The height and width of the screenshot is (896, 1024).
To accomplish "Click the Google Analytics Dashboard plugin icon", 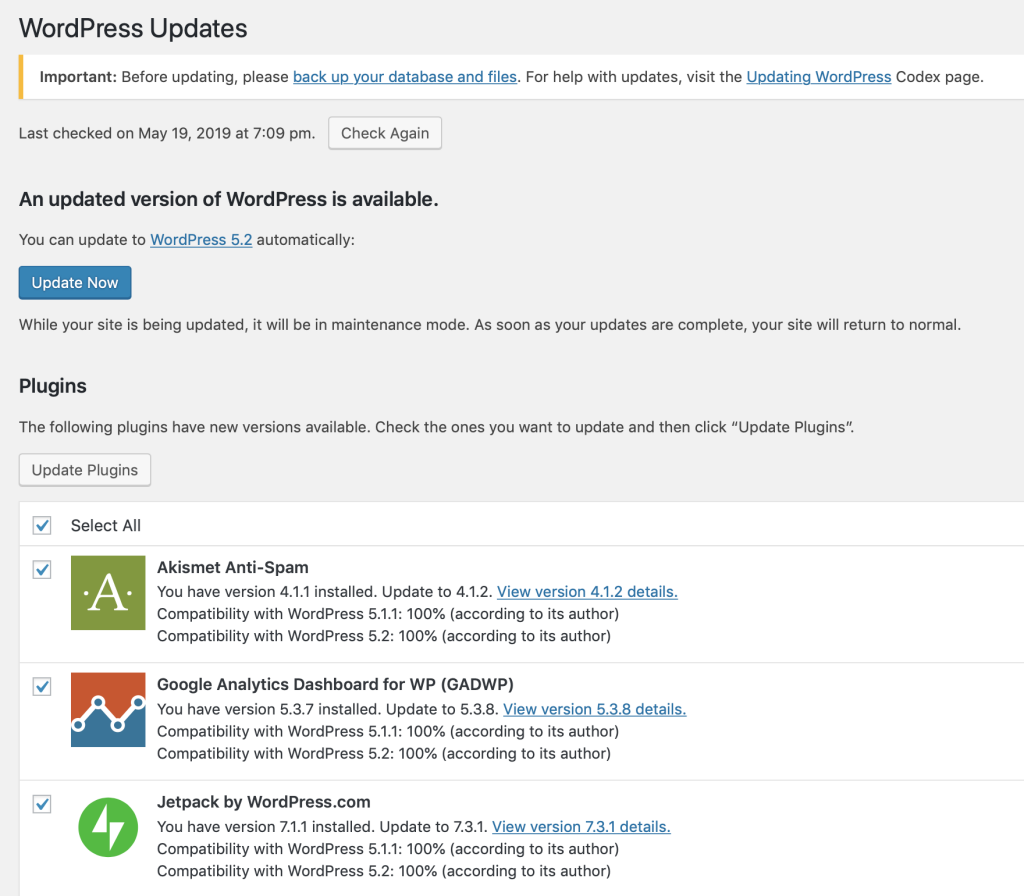I will point(108,710).
